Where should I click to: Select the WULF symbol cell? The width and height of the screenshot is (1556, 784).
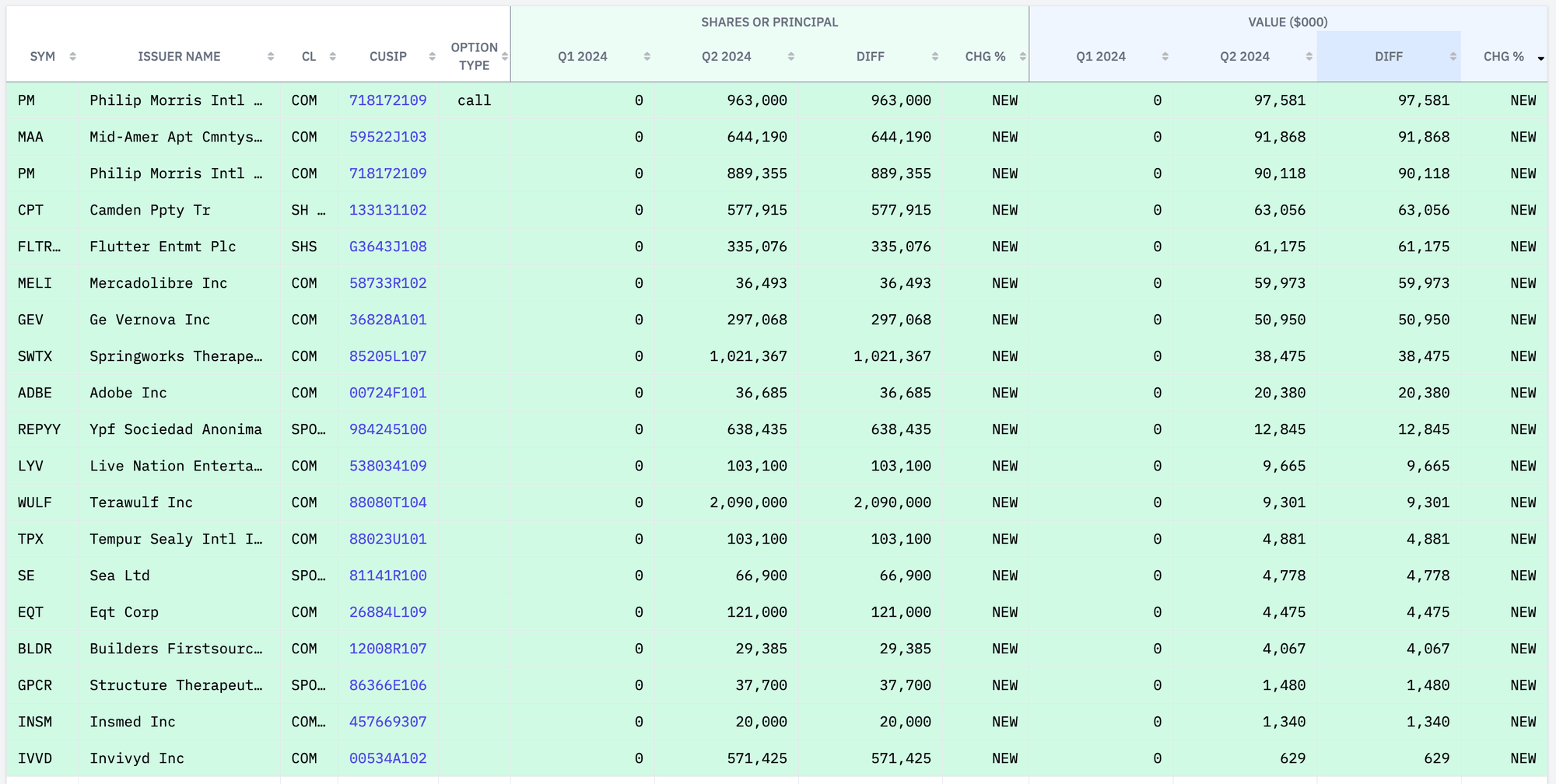click(x=42, y=502)
